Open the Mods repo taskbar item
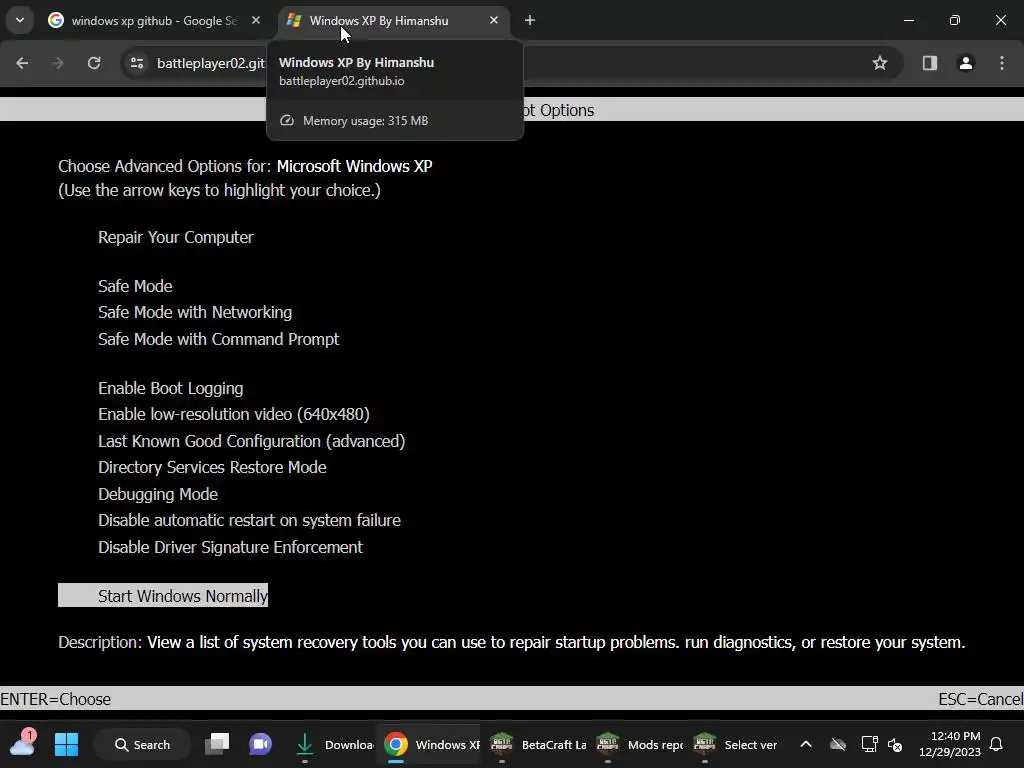1024x768 pixels. pyautogui.click(x=640, y=744)
